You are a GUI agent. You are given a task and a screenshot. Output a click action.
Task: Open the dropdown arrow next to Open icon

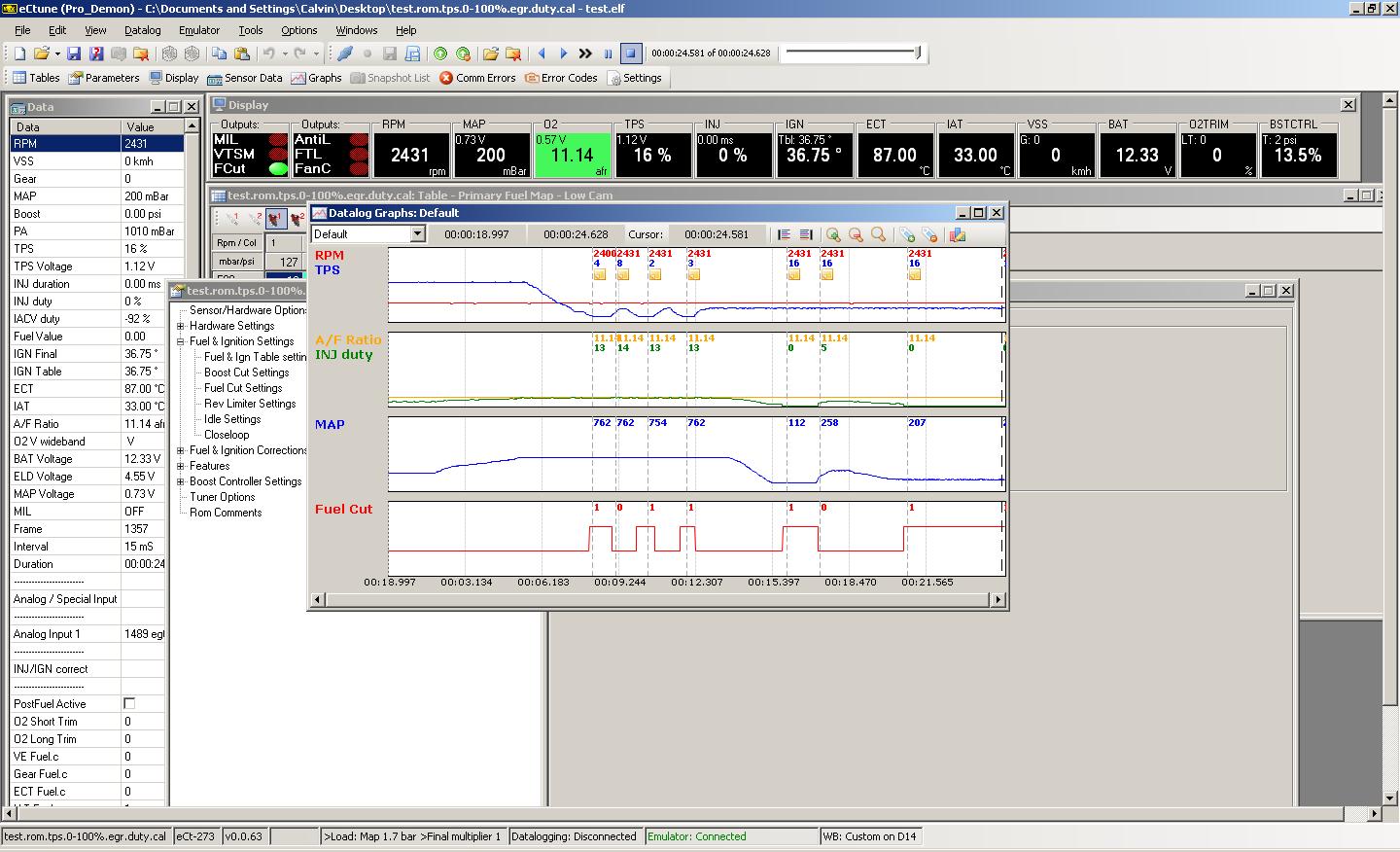coord(56,53)
